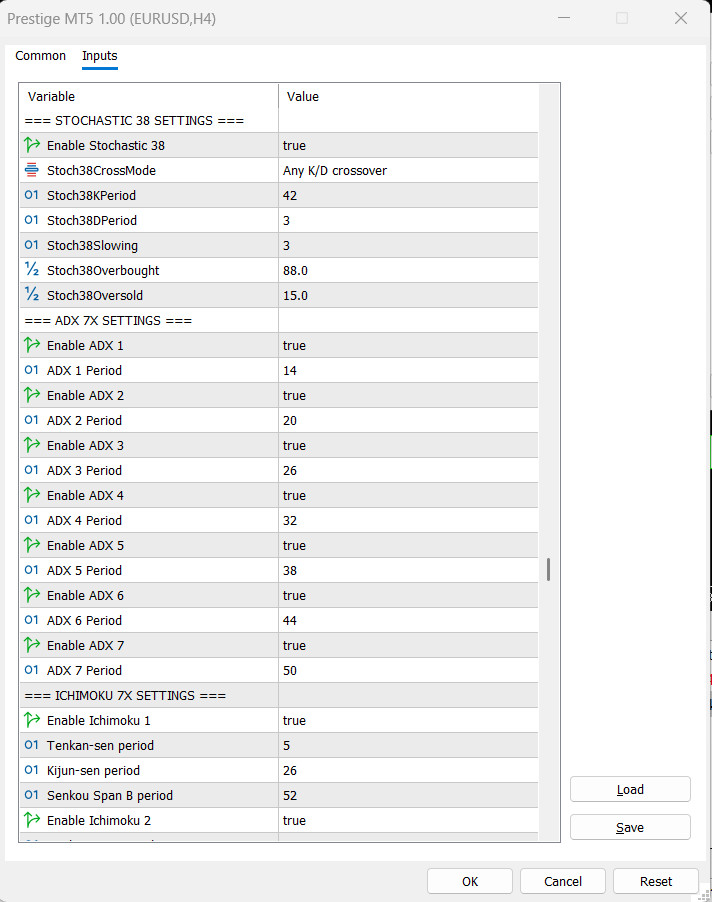The width and height of the screenshot is (712, 902).
Task: Save inputs with the Save button
Action: click(630, 827)
